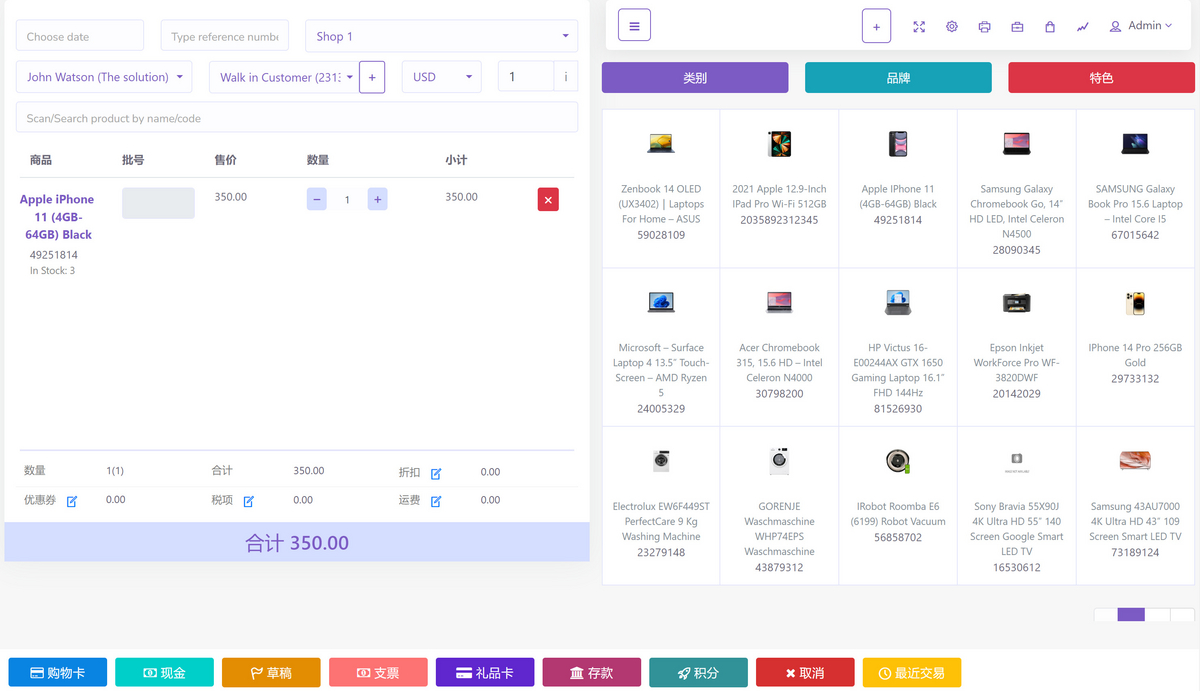Open the briefcase icon in header
The height and width of the screenshot is (691, 1200).
[x=1017, y=27]
